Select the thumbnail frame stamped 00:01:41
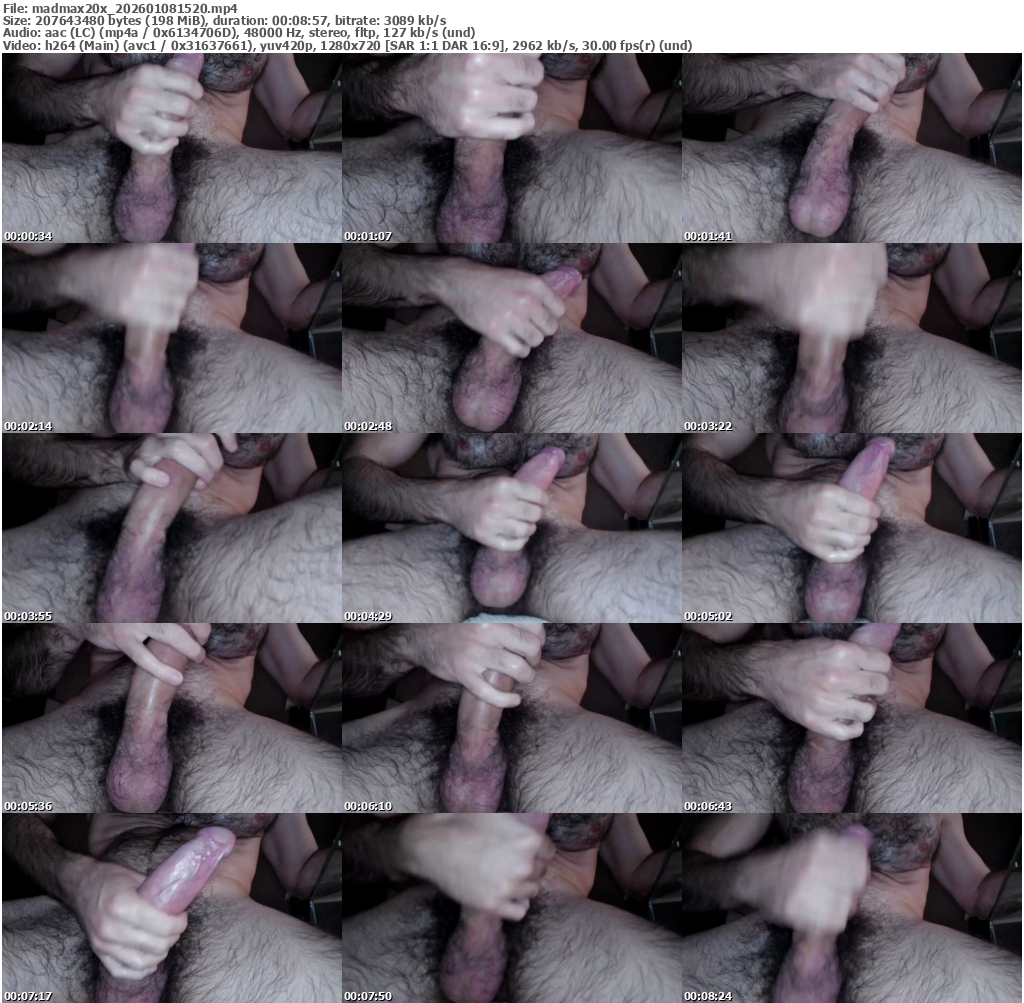Viewport: 1024px width, 1003px height. pyautogui.click(x=852, y=148)
